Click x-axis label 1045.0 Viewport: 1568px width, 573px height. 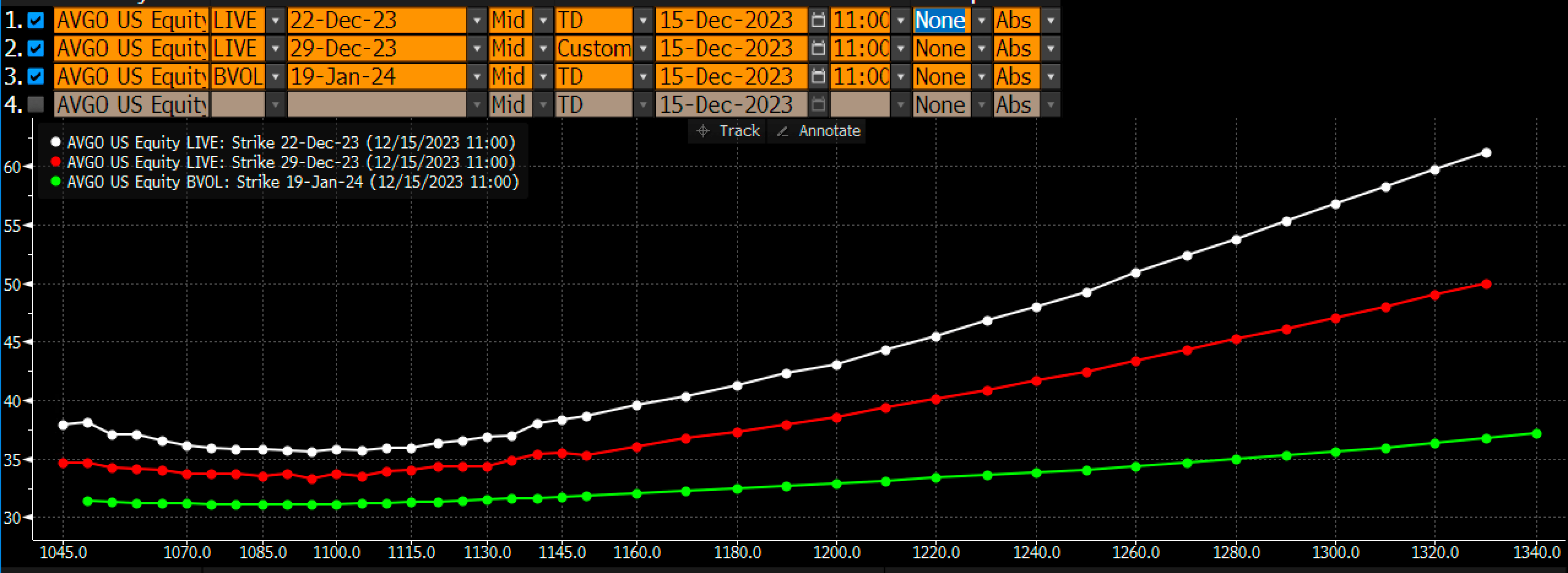[63, 553]
